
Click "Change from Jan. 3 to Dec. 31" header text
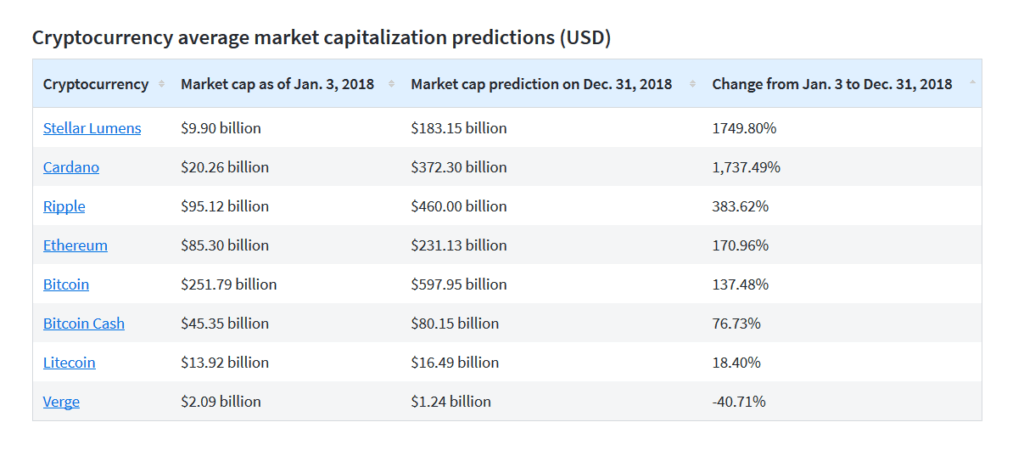(831, 84)
